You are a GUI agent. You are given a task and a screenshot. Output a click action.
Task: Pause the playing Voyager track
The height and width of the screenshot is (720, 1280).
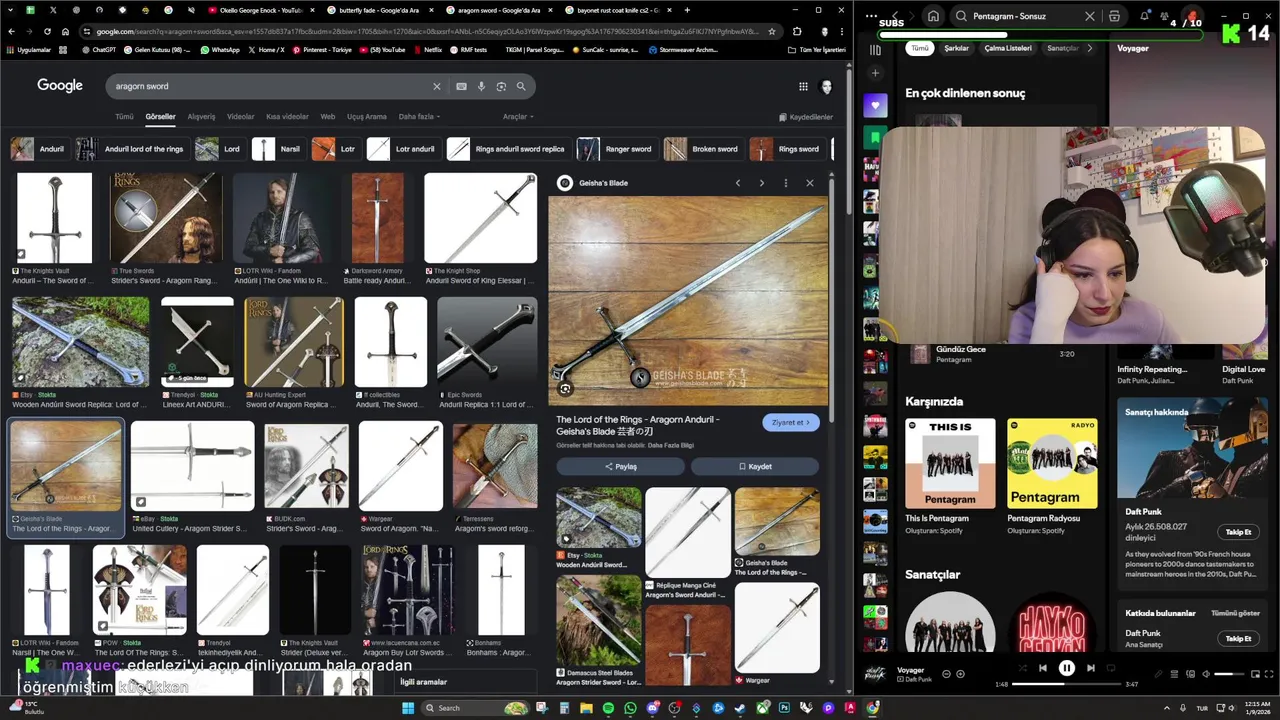1067,668
